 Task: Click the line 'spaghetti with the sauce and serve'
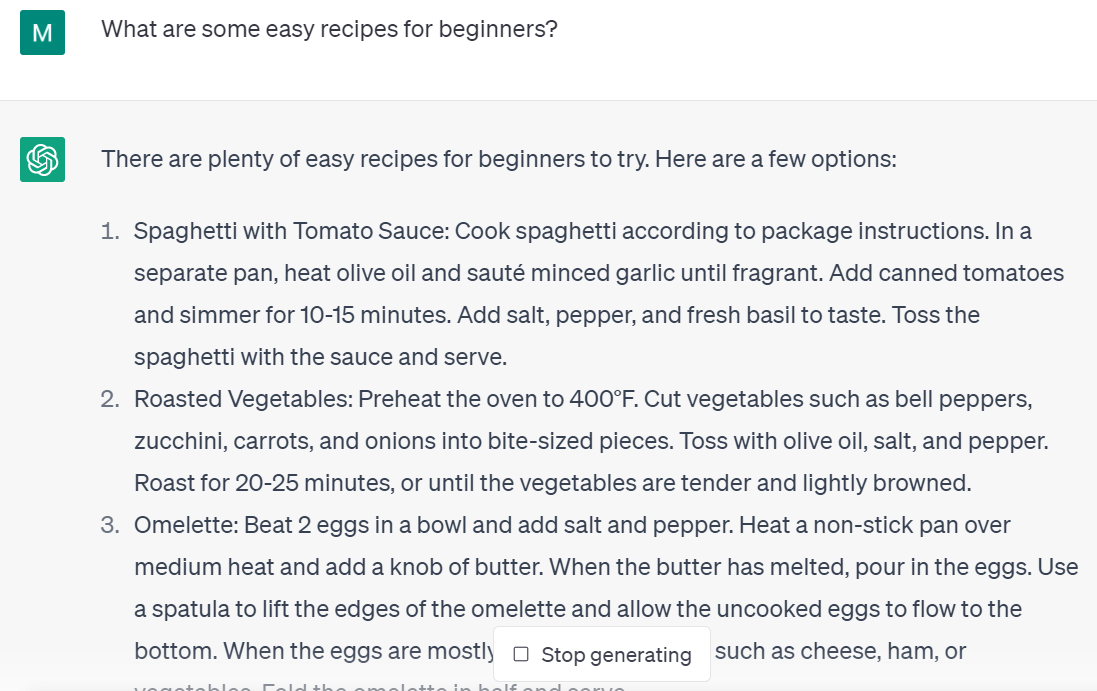[320, 358]
